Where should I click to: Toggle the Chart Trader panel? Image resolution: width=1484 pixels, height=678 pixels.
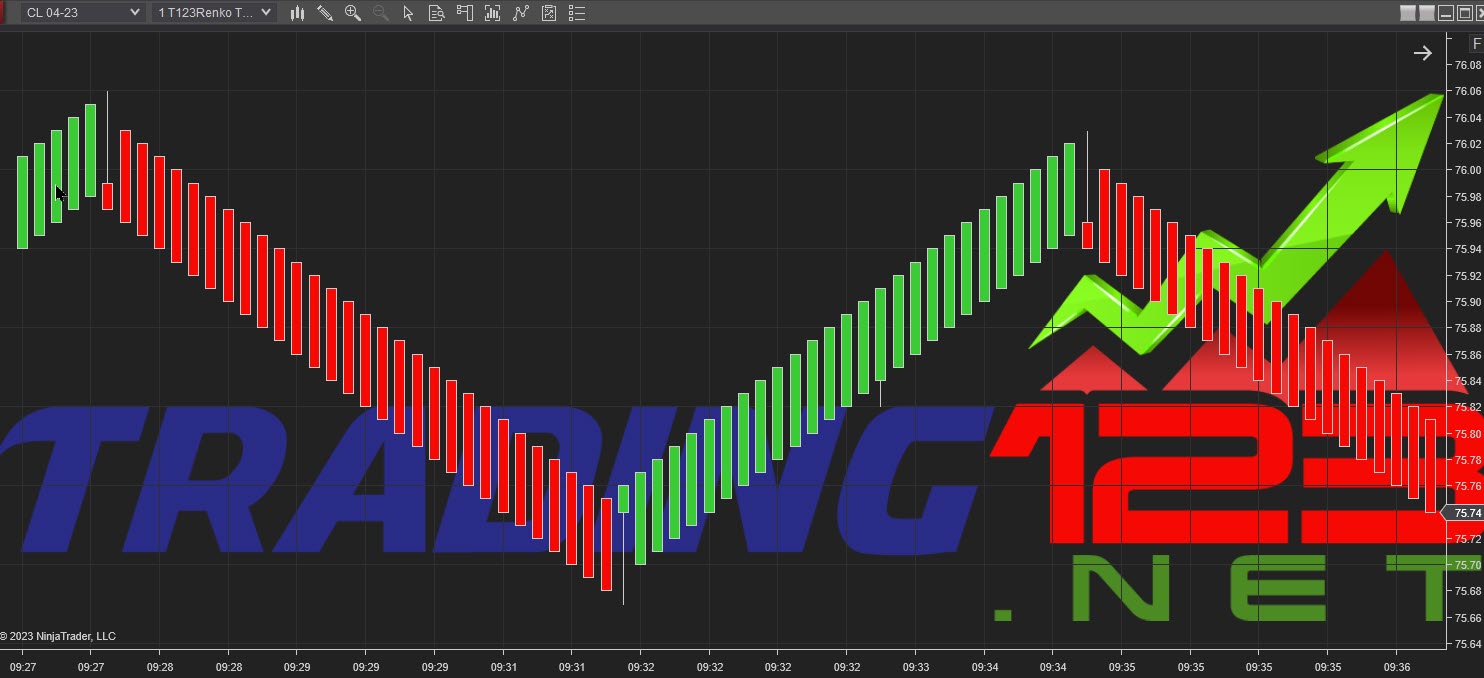(465, 13)
